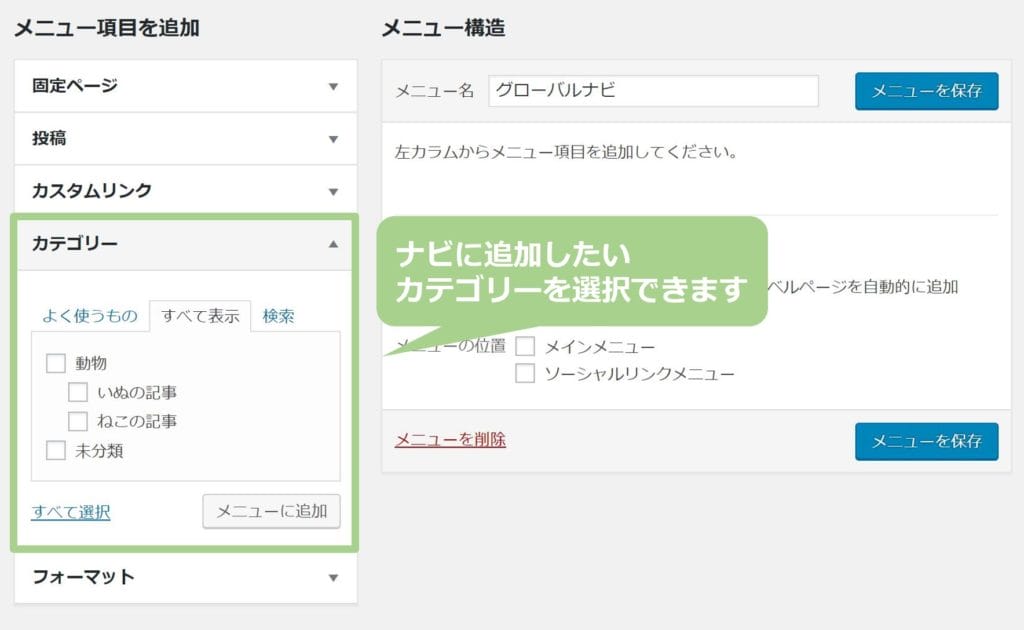The height and width of the screenshot is (630, 1024).
Task: Select the 未分類 category checkbox
Action: tap(56, 451)
